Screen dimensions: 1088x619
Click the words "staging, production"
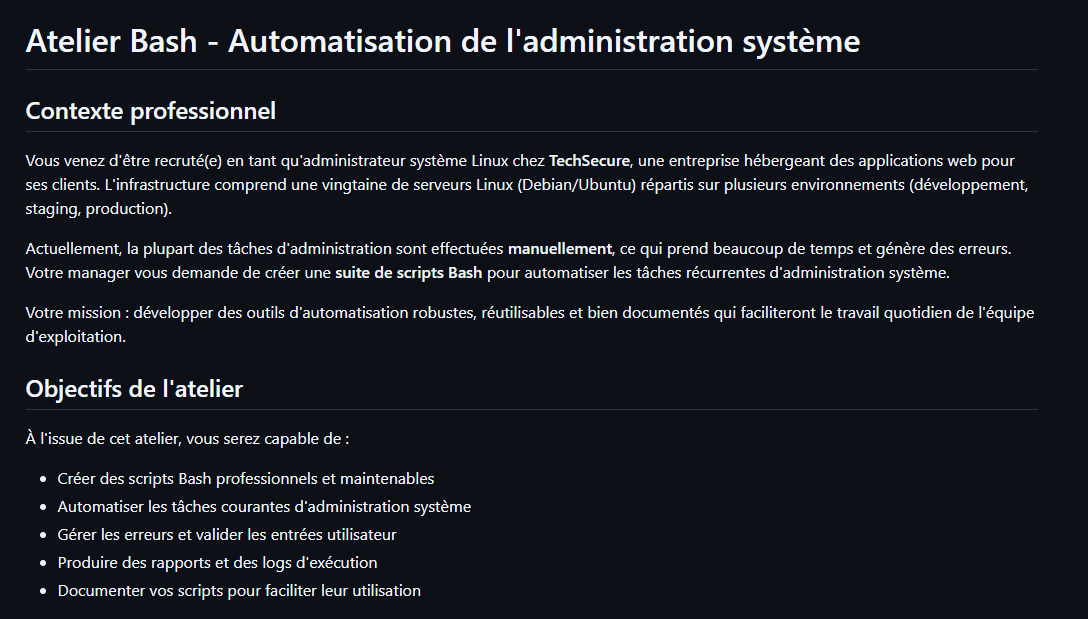[x=97, y=209]
